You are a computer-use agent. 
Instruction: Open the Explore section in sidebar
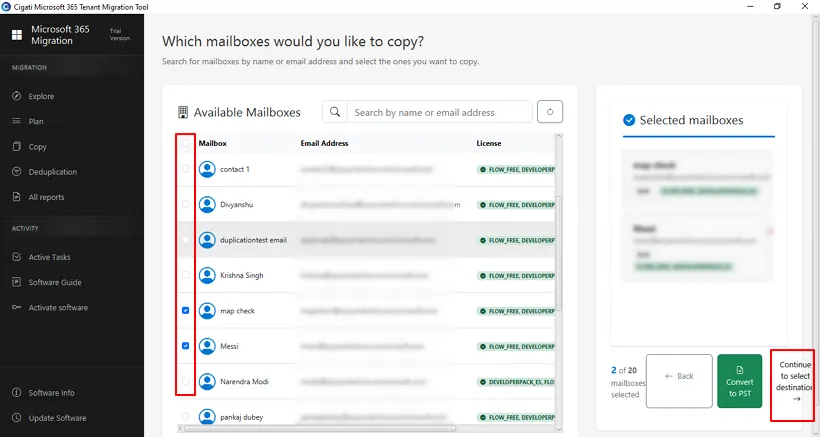[41, 96]
